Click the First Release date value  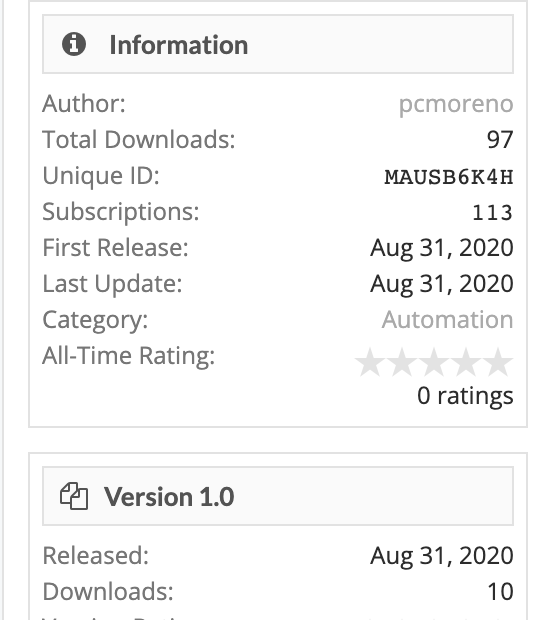(442, 248)
